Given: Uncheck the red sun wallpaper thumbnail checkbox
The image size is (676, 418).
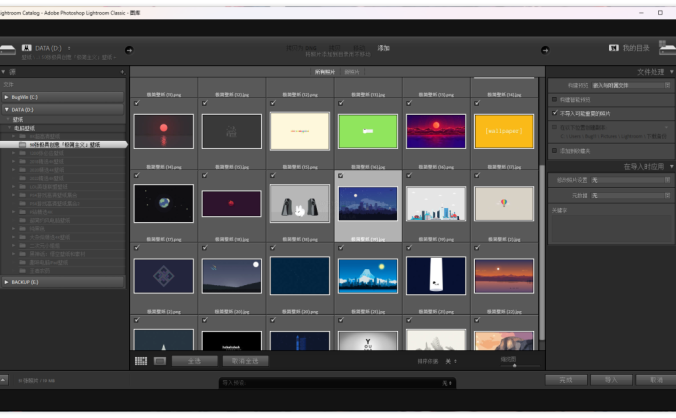Looking at the screenshot, I should pos(137,102).
